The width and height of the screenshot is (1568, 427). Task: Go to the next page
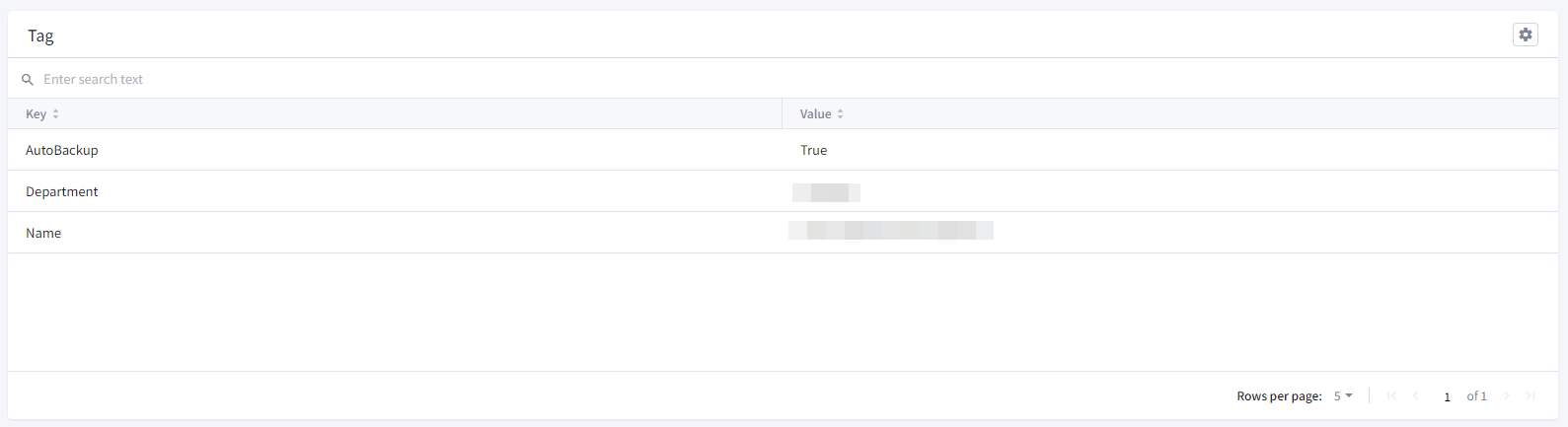tap(1507, 395)
